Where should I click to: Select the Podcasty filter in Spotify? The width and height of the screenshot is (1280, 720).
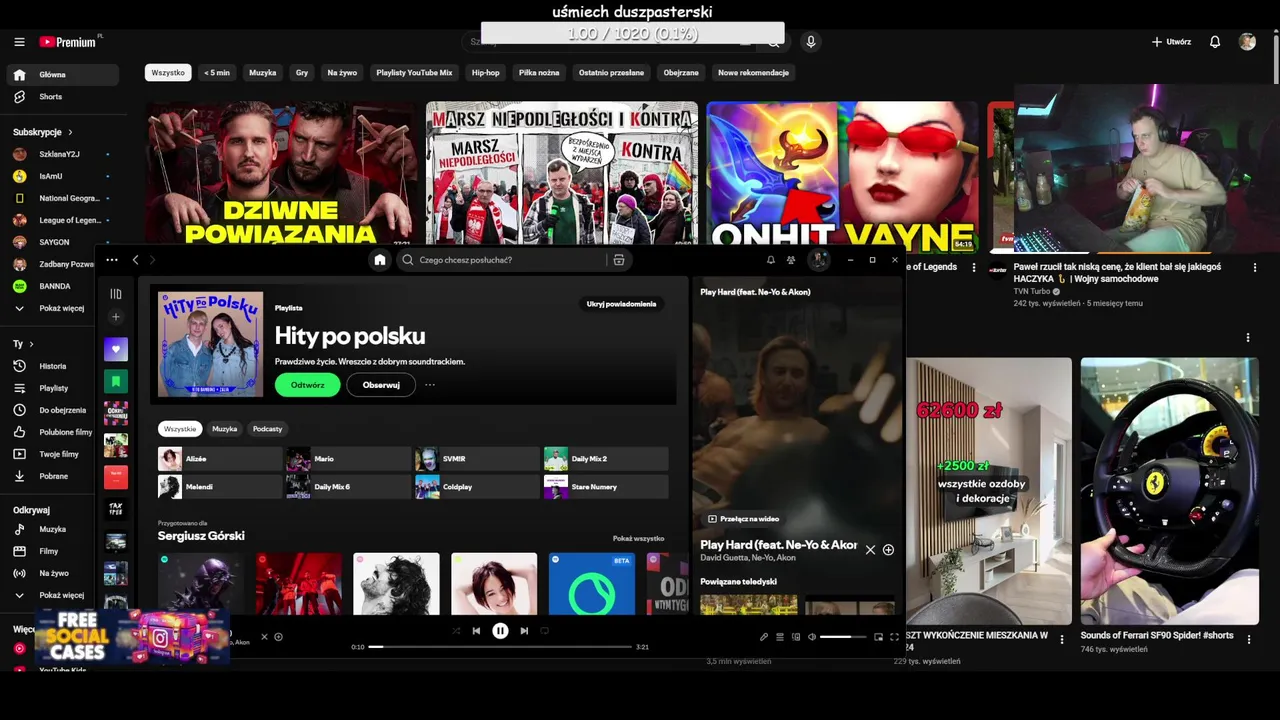pyautogui.click(x=268, y=429)
